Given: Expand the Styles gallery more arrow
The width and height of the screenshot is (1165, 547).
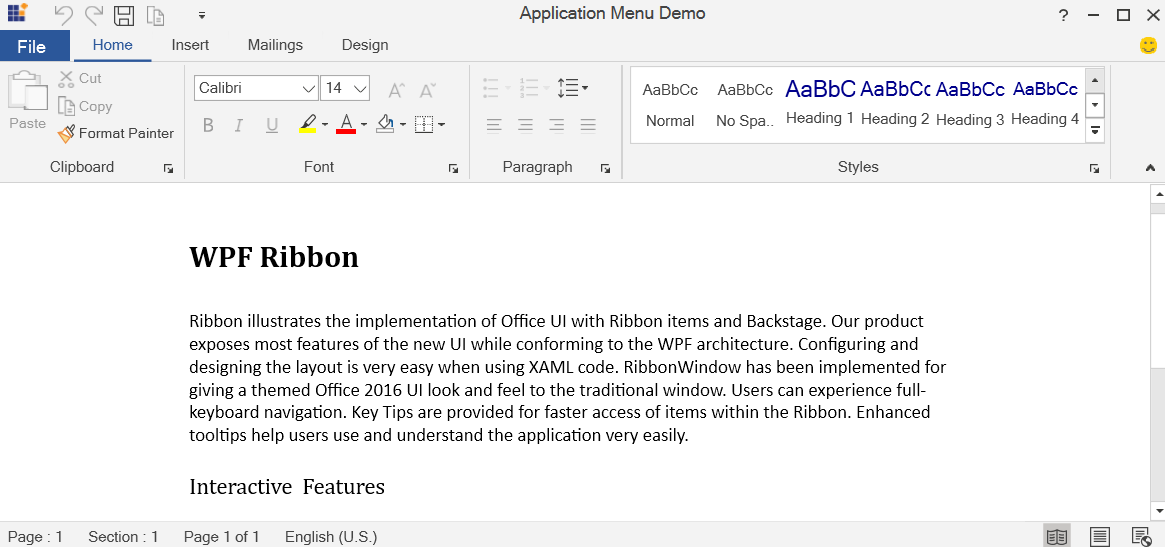Looking at the screenshot, I should coord(1094,130).
